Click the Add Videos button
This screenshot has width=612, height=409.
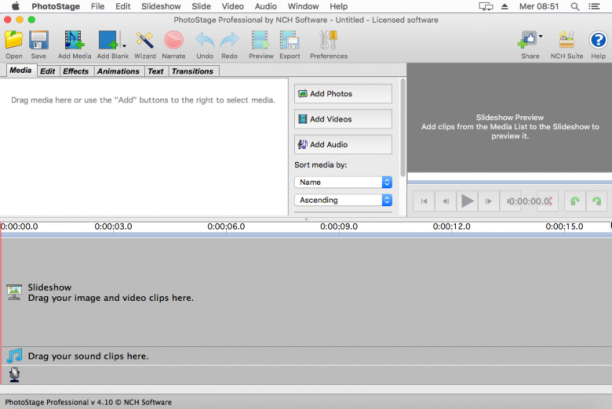point(343,119)
